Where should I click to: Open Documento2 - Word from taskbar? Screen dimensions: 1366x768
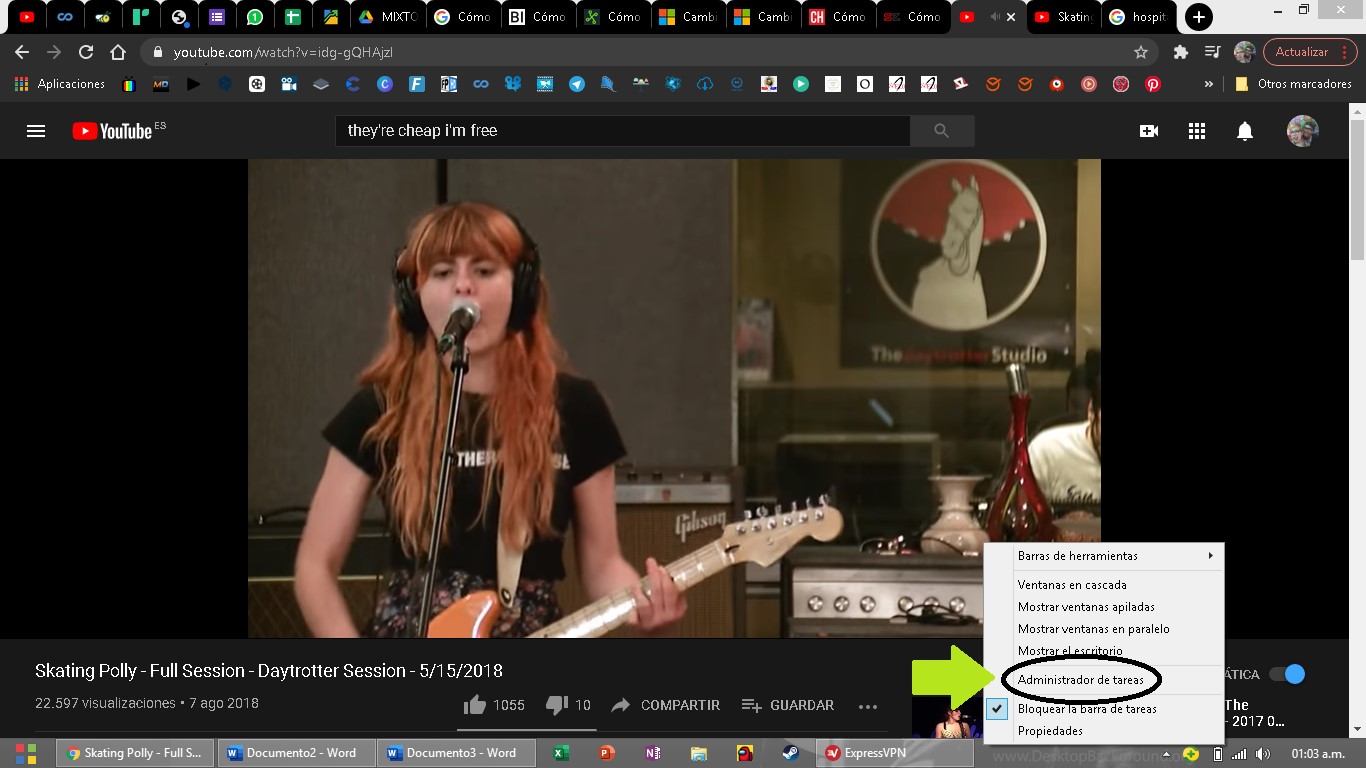click(x=296, y=753)
